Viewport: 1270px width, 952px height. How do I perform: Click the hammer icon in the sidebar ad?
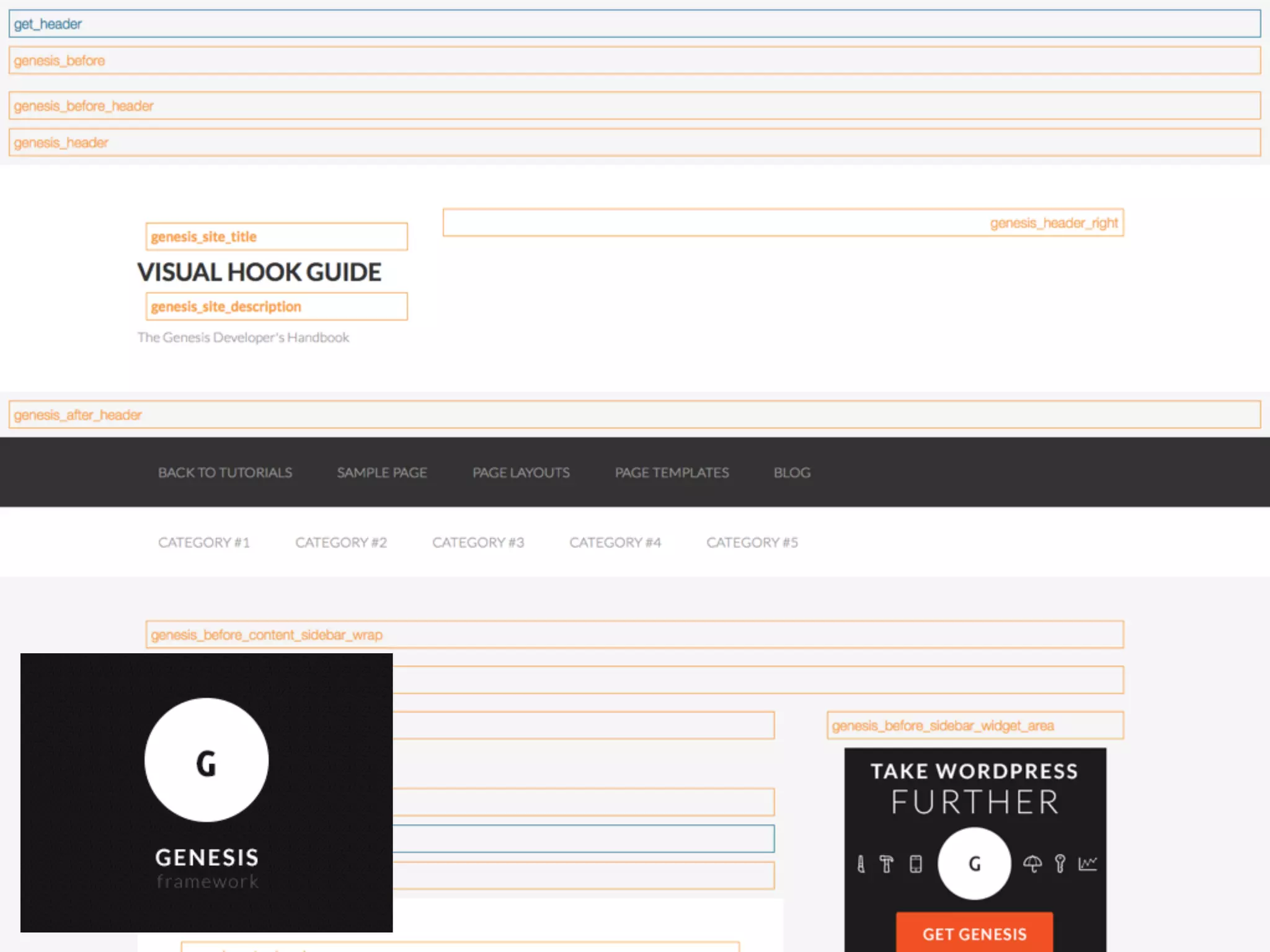887,864
